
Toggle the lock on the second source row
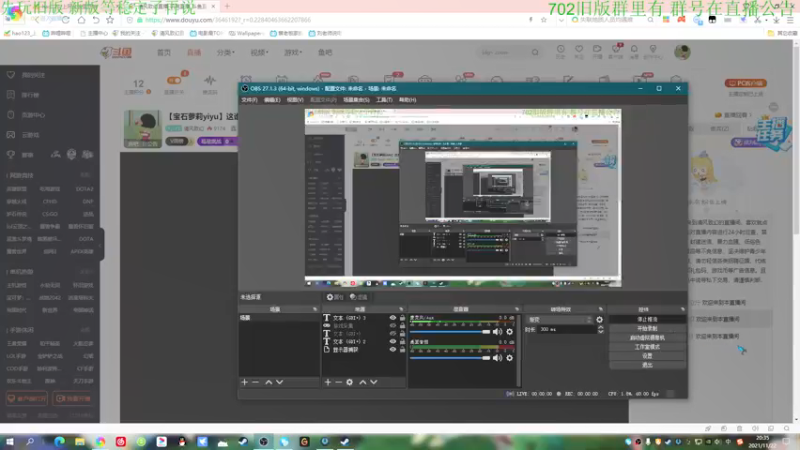coord(403,326)
